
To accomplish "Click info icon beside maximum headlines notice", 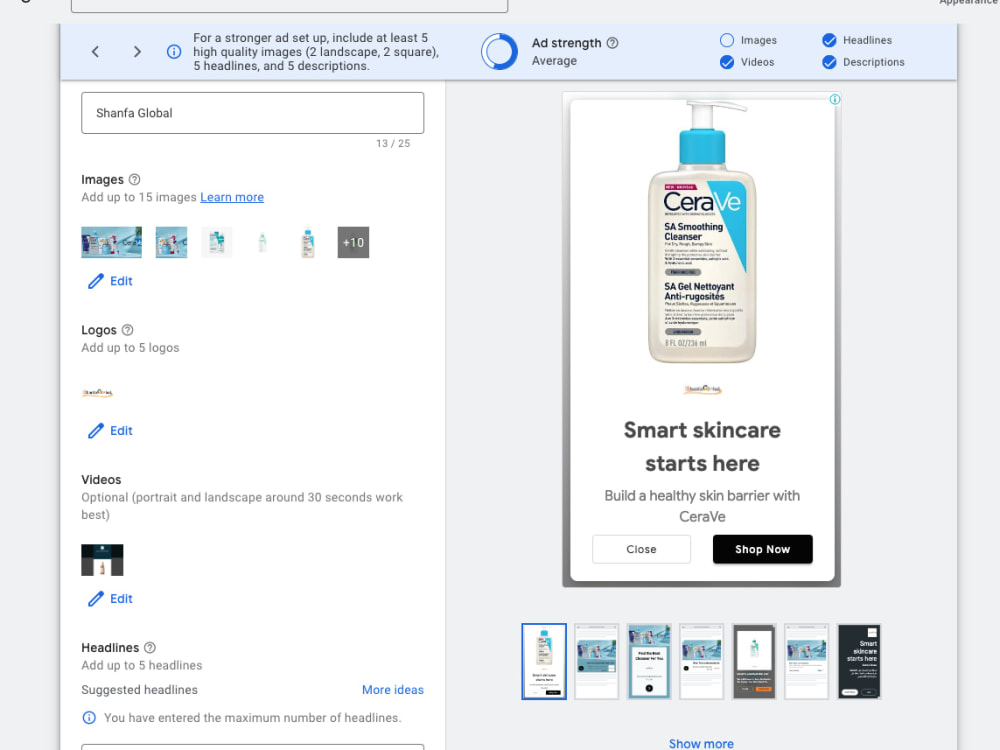I will tap(89, 717).
